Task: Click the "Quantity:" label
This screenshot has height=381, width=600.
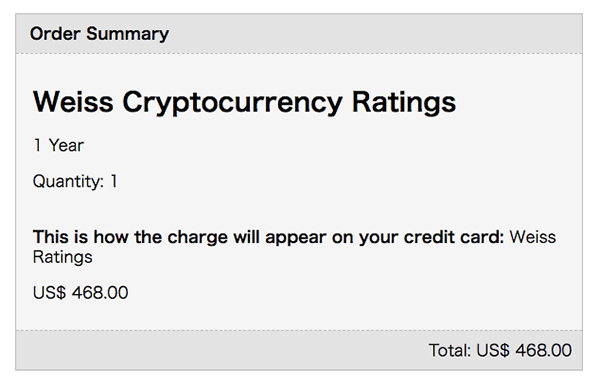Action: click(x=68, y=182)
